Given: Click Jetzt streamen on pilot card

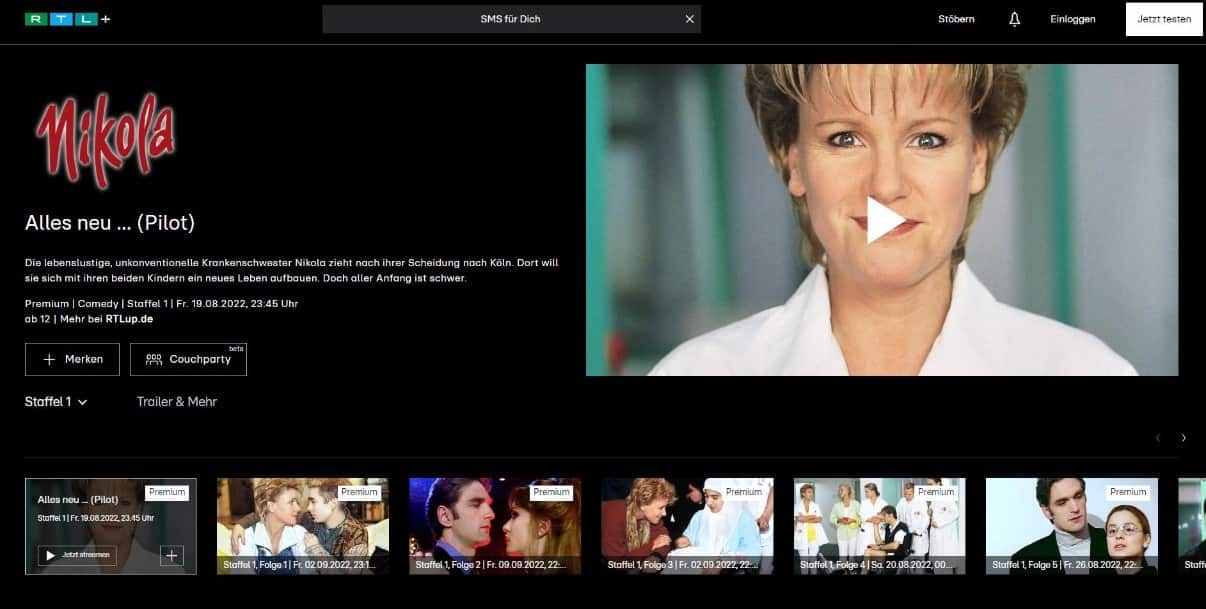Looking at the screenshot, I should tap(77, 555).
